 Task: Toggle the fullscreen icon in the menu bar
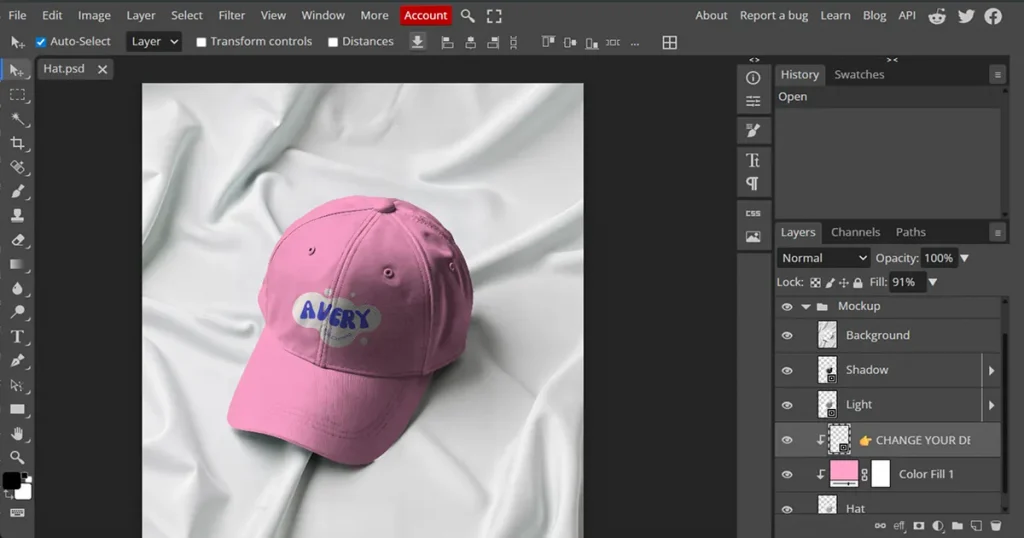coord(494,16)
